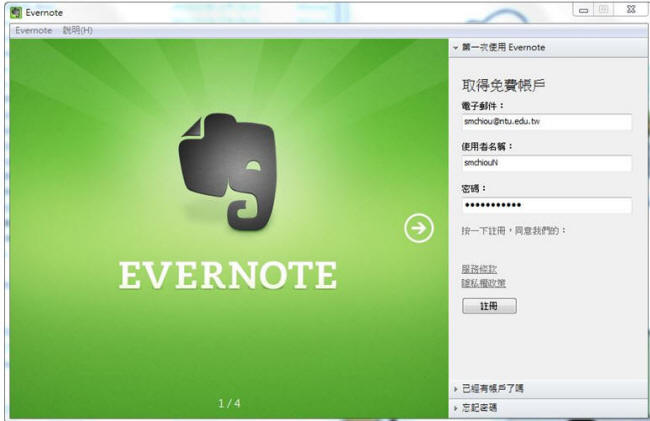Open the 隱私權政策 privacy policy link

(484, 283)
